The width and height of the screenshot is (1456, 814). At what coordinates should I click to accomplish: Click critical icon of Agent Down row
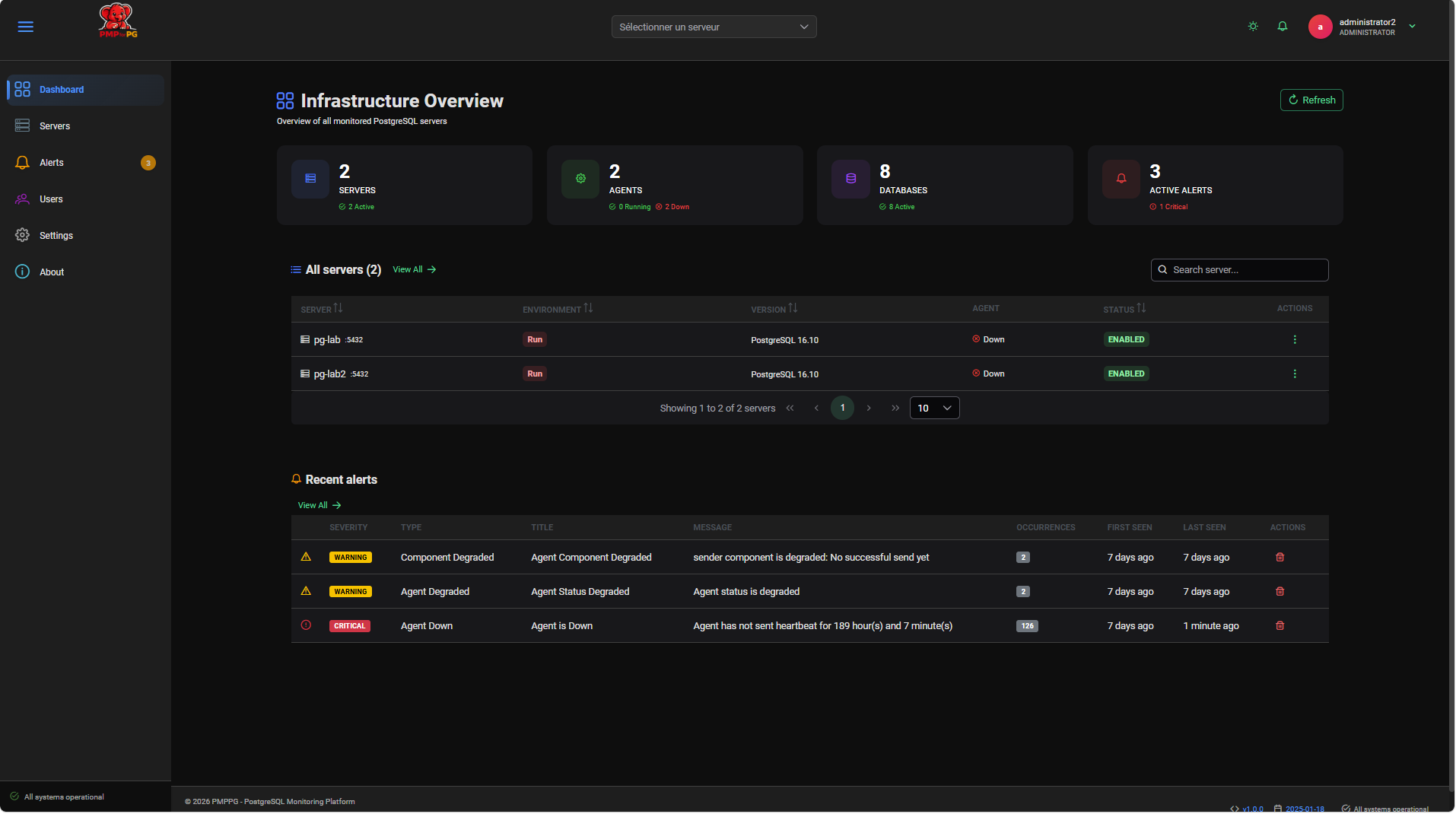click(306, 625)
